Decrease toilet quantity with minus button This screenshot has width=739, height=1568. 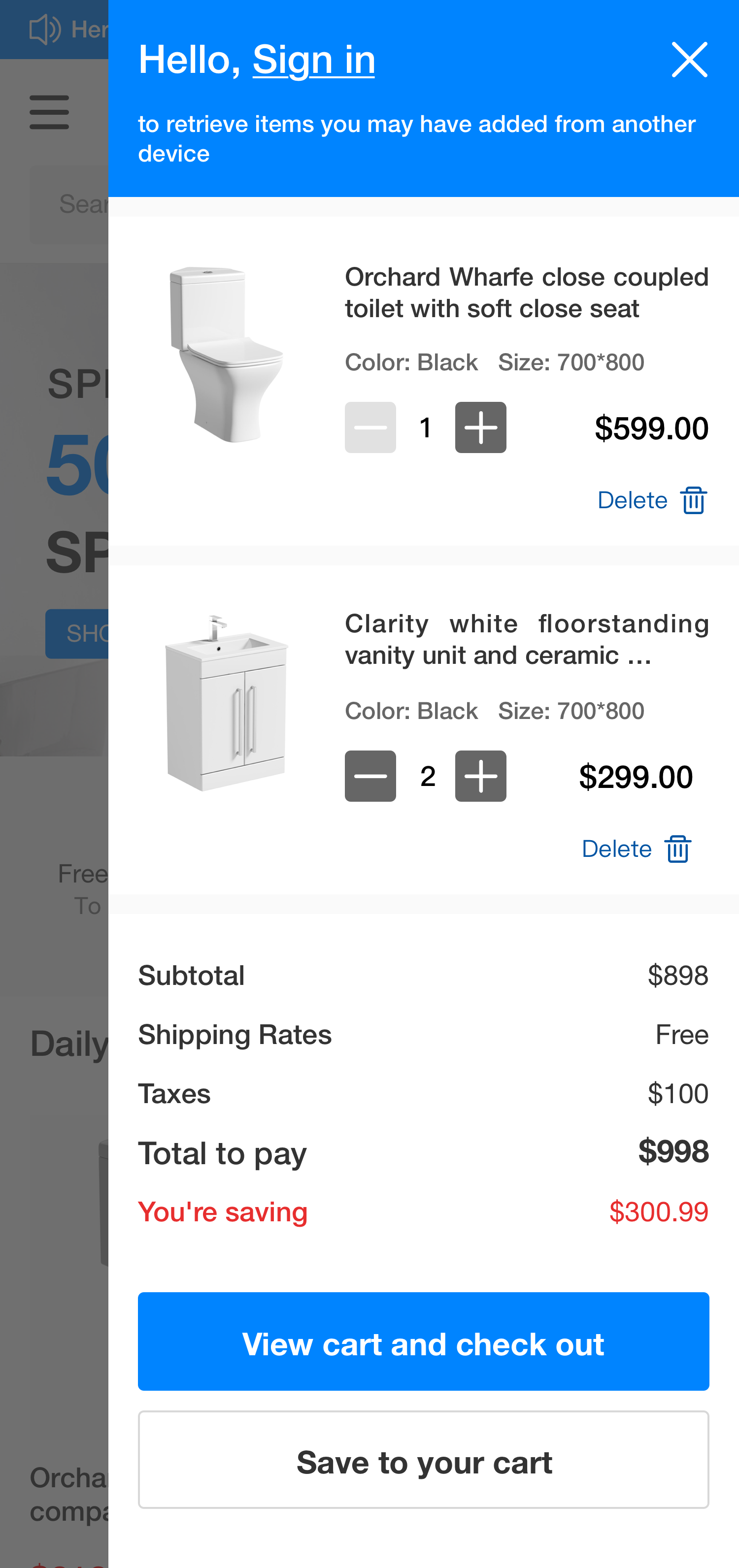[x=370, y=427]
